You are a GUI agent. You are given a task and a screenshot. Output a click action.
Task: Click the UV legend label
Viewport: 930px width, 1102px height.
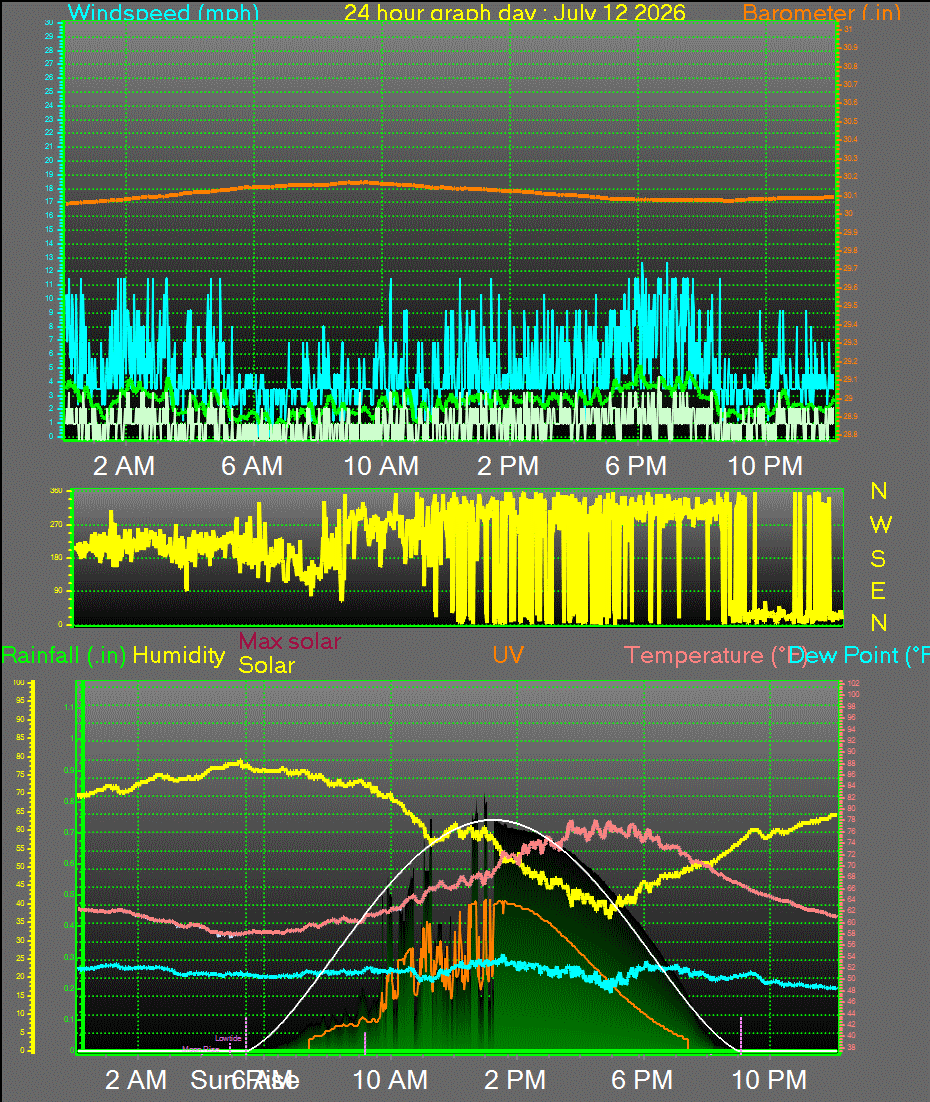pos(508,656)
